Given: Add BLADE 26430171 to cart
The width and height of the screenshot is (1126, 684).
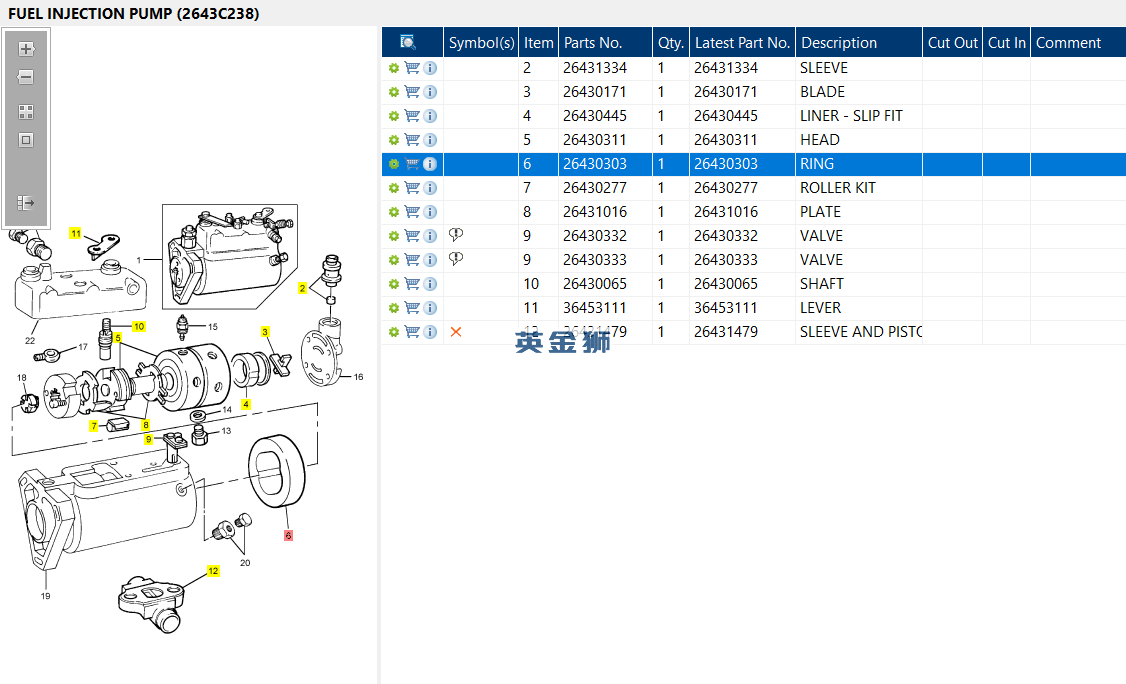Looking at the screenshot, I should (412, 91).
